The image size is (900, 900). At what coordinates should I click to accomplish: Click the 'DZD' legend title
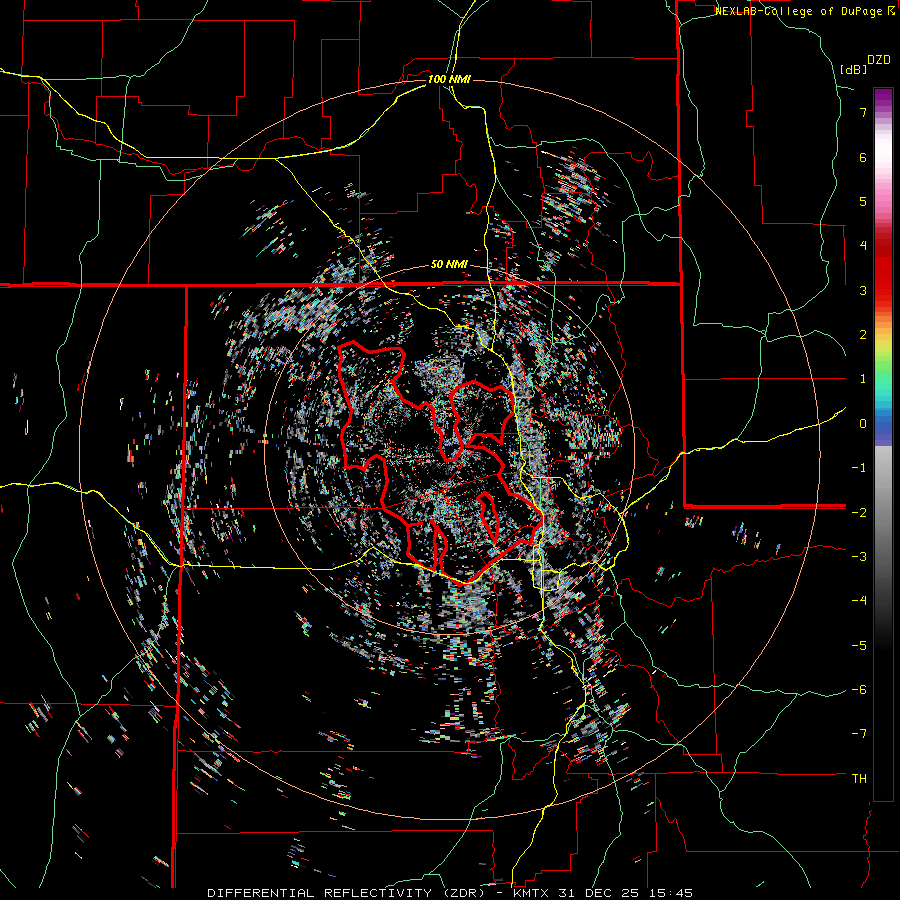pos(879,60)
